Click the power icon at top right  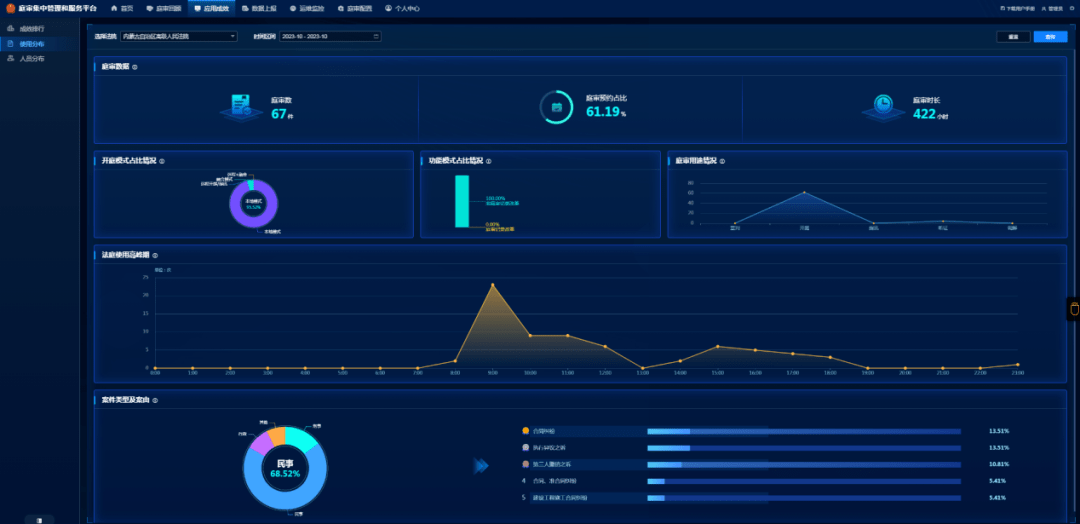click(1074, 8)
